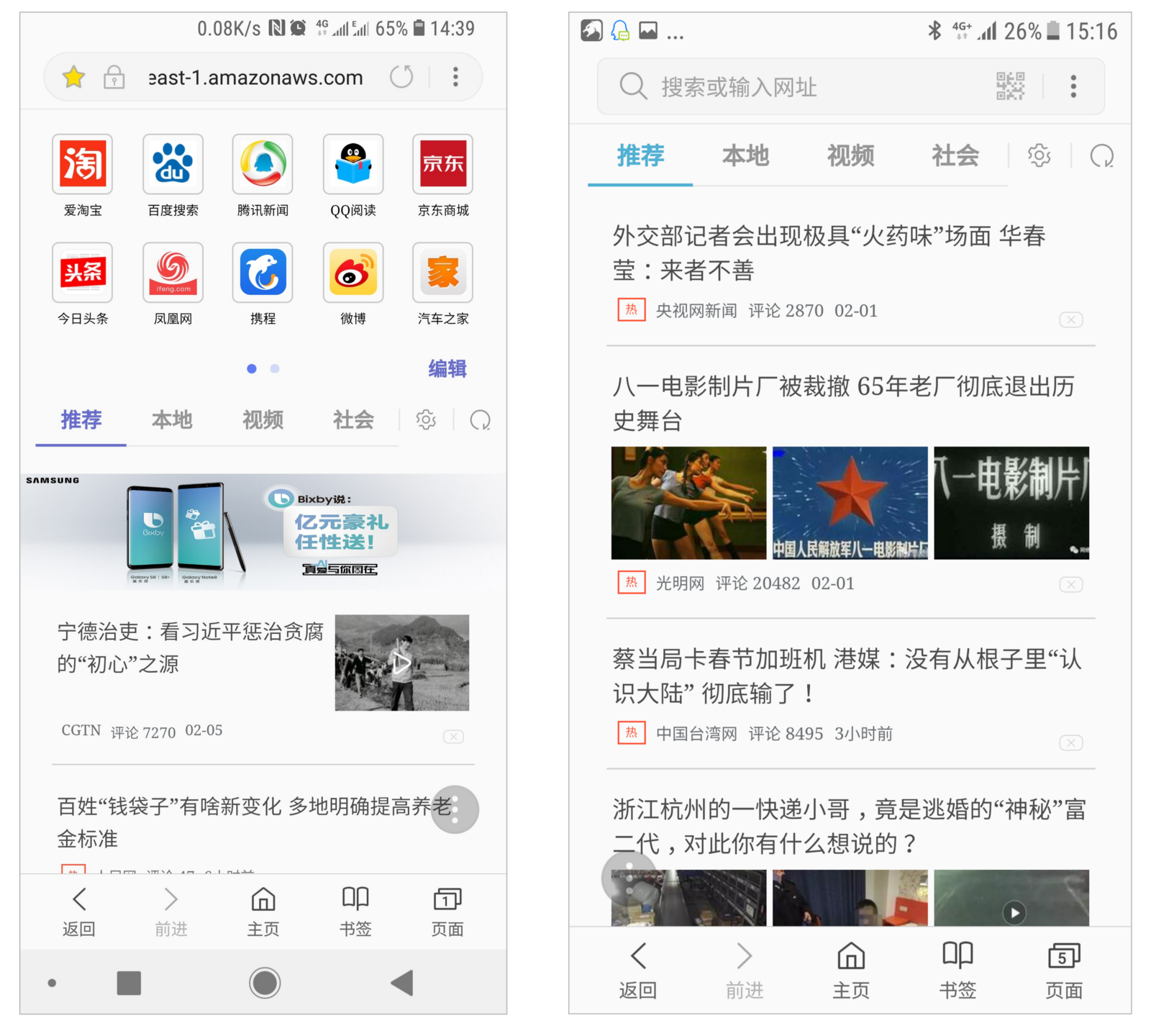Screen dimensions: 1151x1036
Task: Open the Samsung Bixby banner ad
Action: [x=263, y=532]
